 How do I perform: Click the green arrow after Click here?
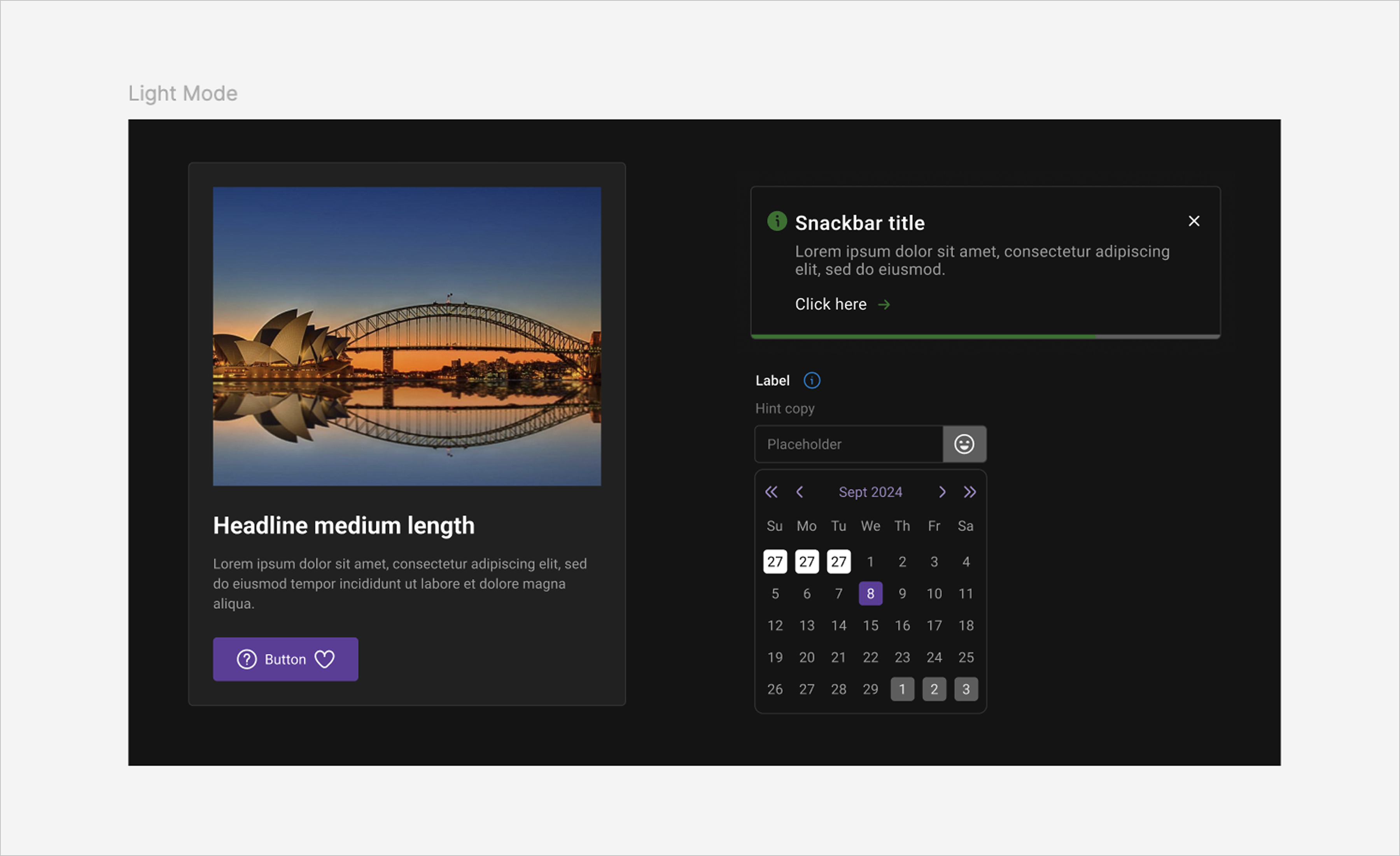click(884, 305)
